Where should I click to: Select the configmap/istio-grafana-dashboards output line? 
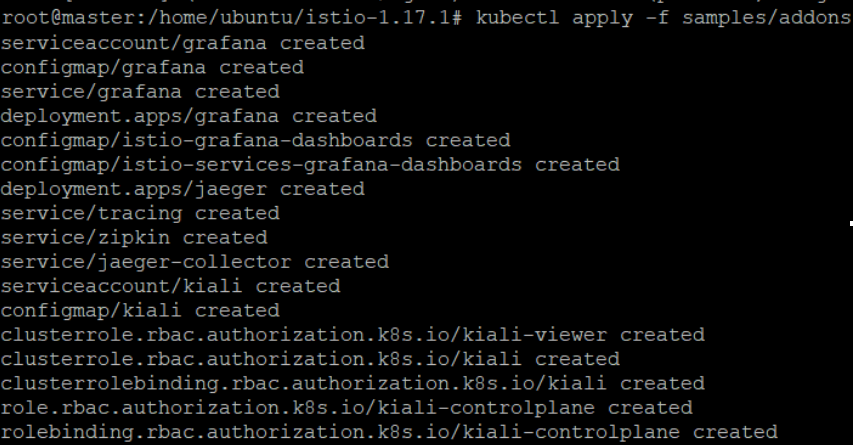click(256, 140)
